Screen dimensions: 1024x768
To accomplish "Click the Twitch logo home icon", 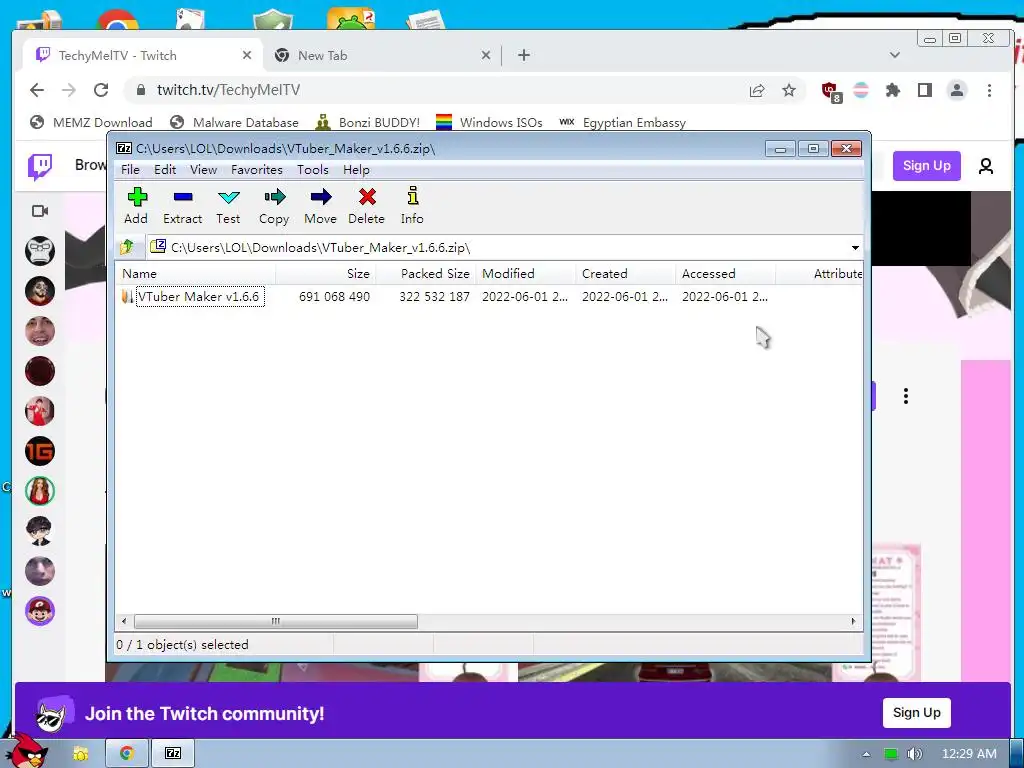I will pyautogui.click(x=40, y=167).
